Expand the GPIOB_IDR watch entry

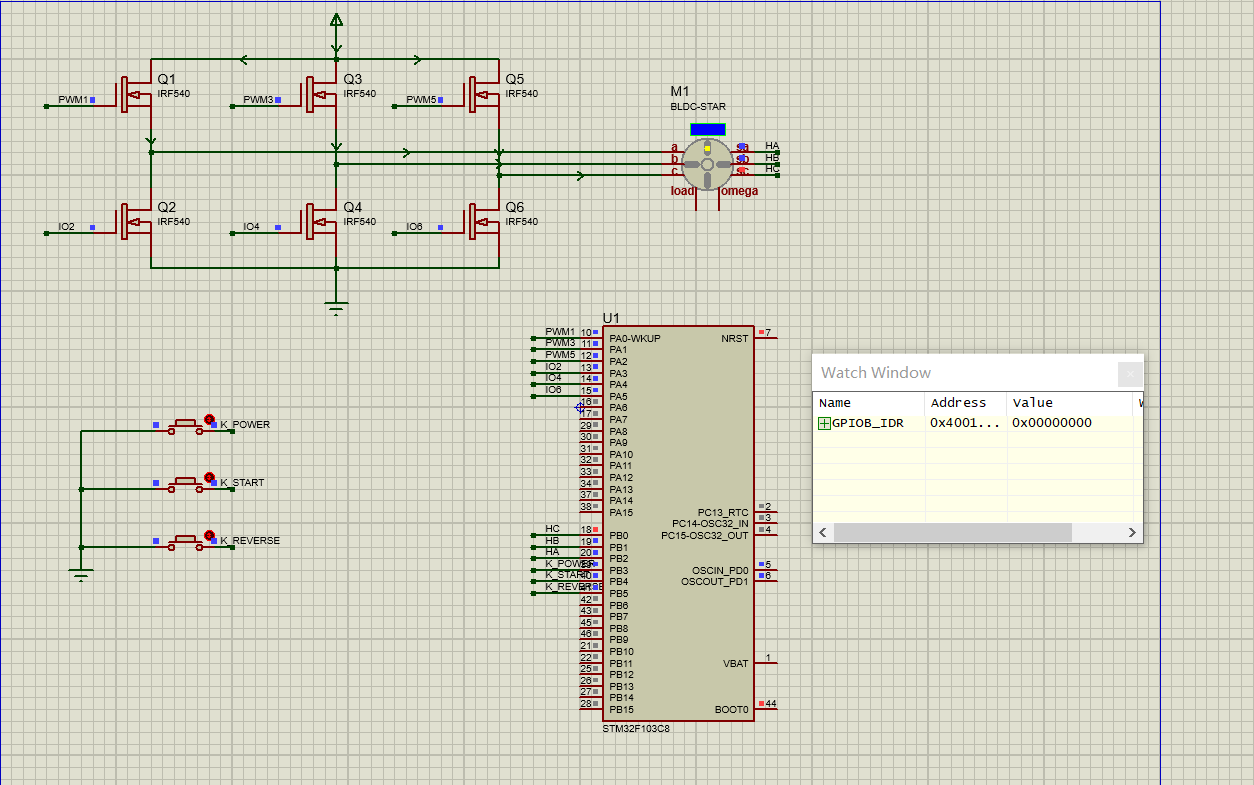(824, 423)
